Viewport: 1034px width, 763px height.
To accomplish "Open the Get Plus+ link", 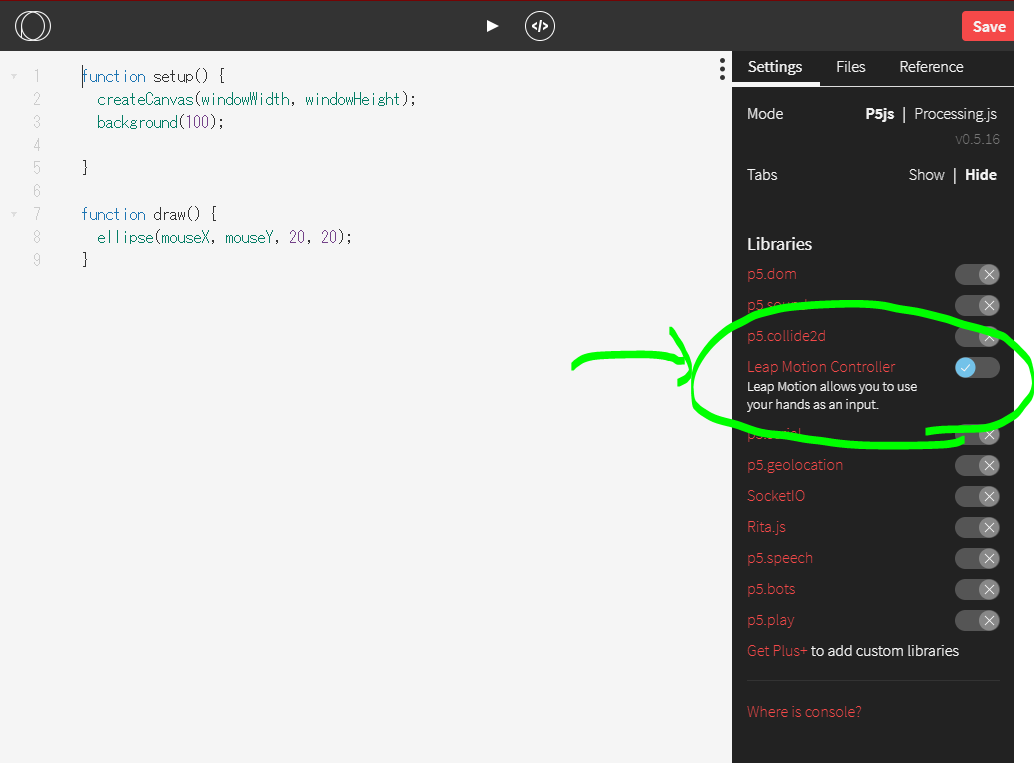I will (x=777, y=650).
